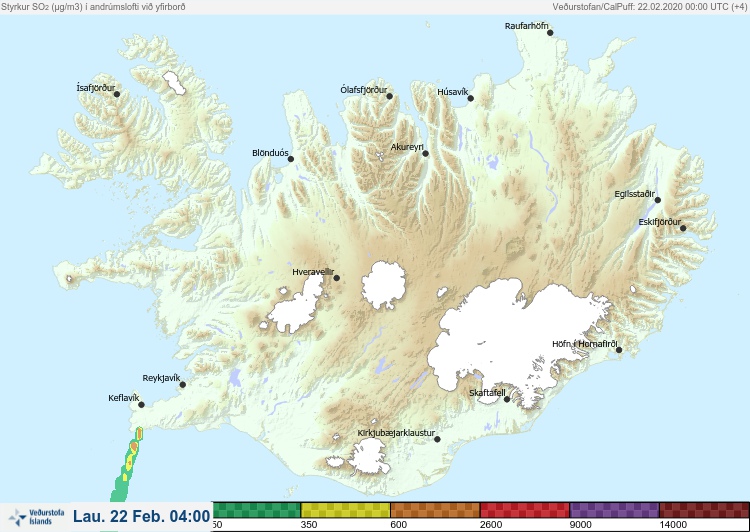Click the 2600 legend value
Screen dimensions: 750x532
(x=491, y=525)
